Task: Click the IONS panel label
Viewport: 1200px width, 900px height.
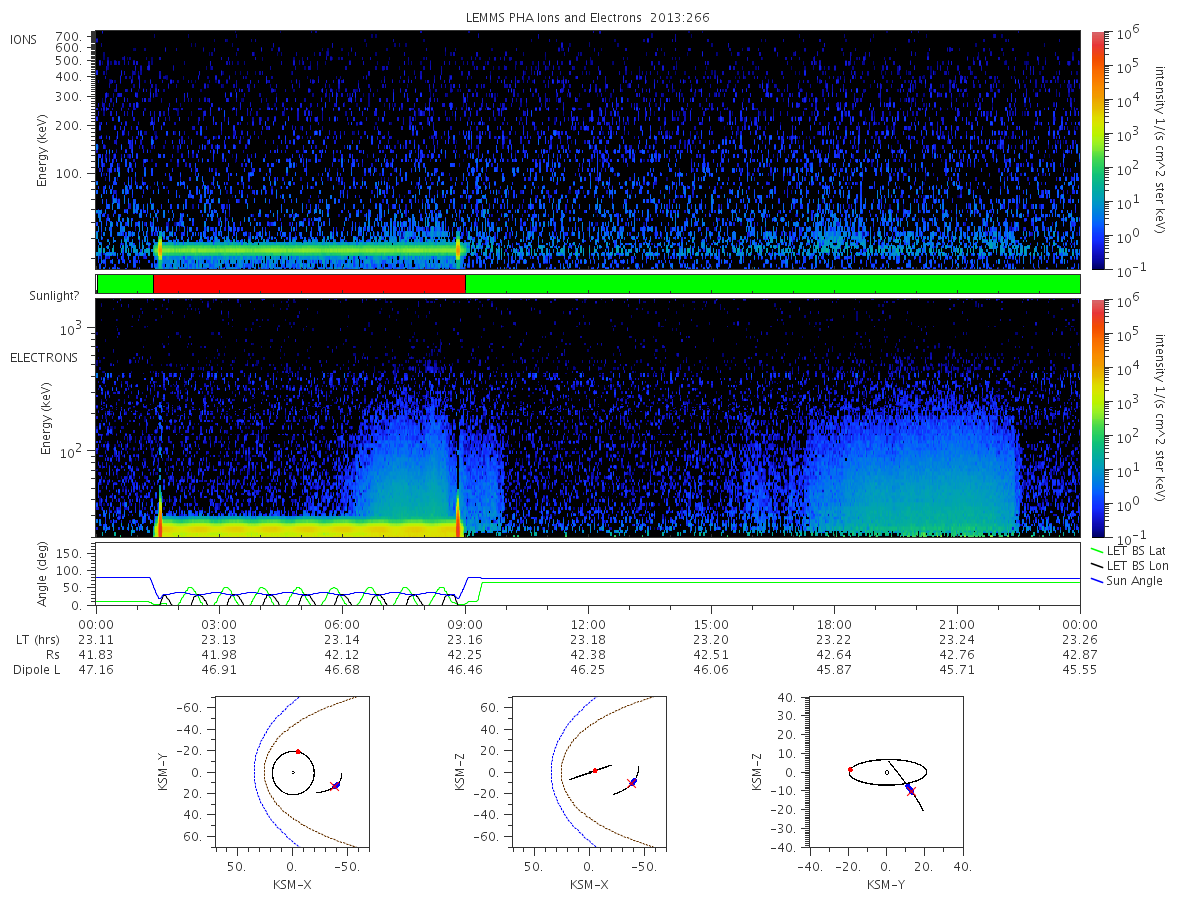Action: coord(24,40)
